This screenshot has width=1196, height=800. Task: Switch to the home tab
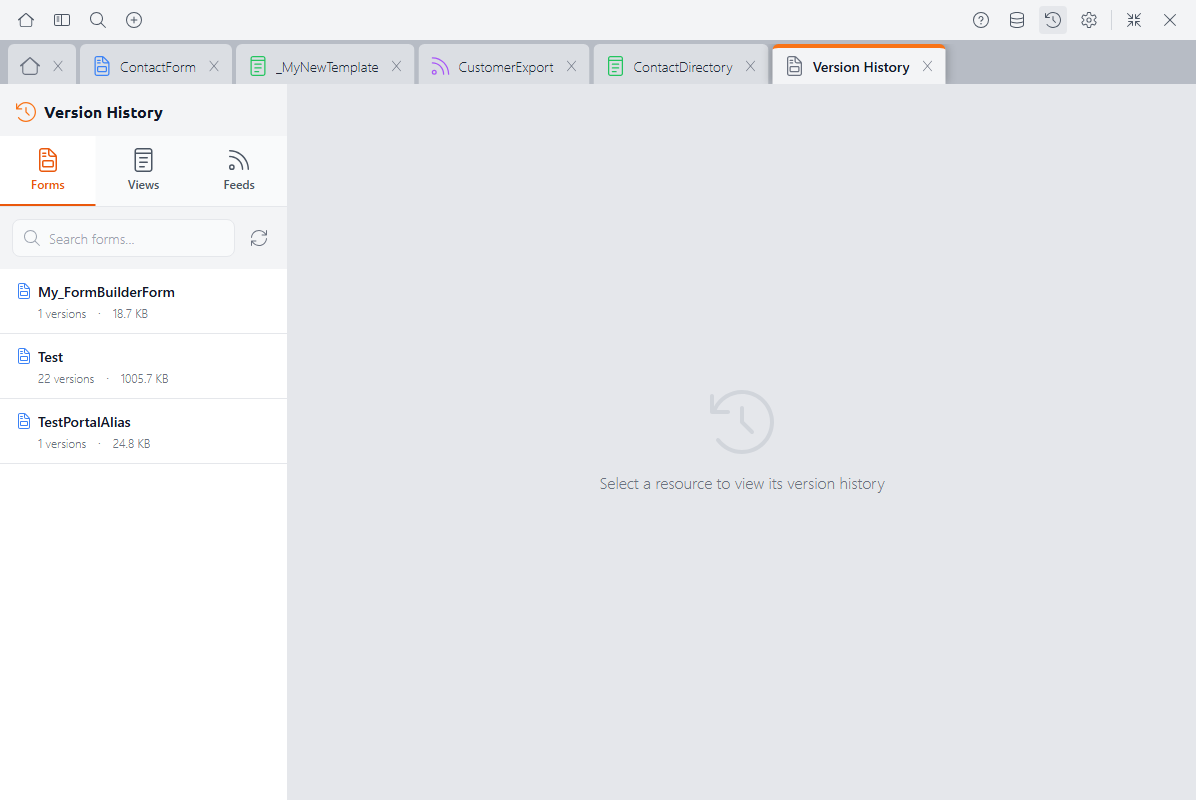click(x=30, y=66)
